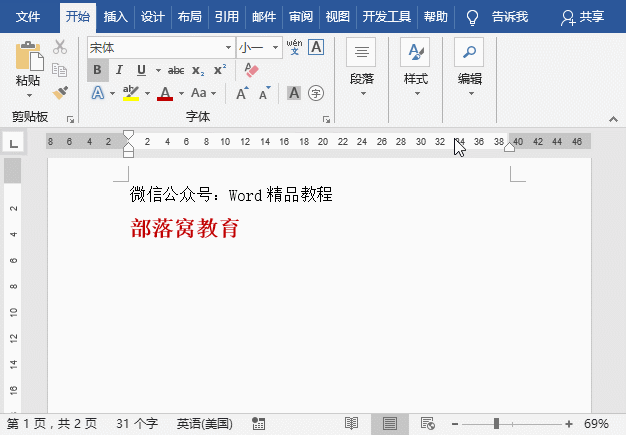Open the 文件 file tab
The image size is (626, 435).
pos(28,17)
